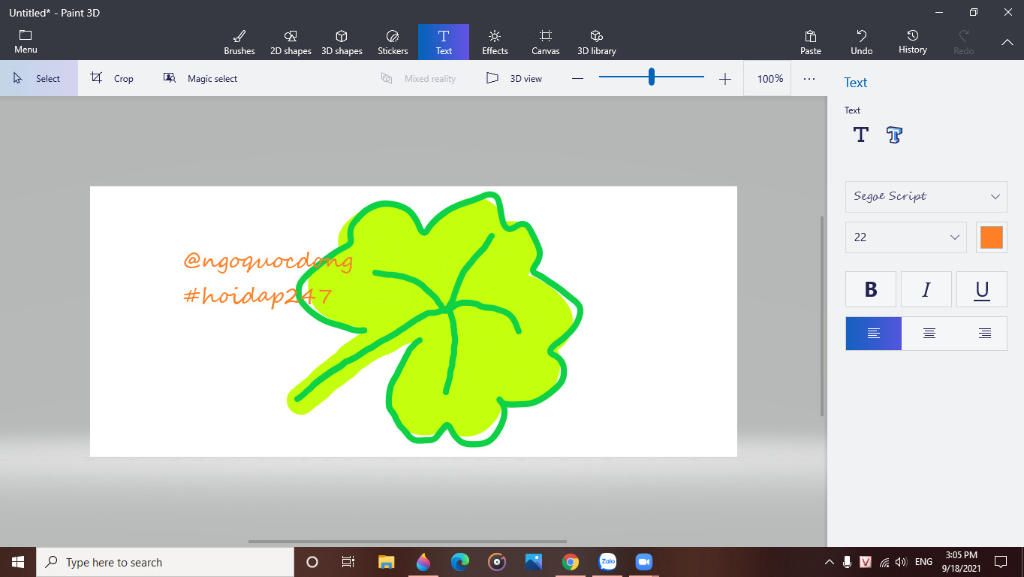Open the volume control in system tray

[902, 562]
